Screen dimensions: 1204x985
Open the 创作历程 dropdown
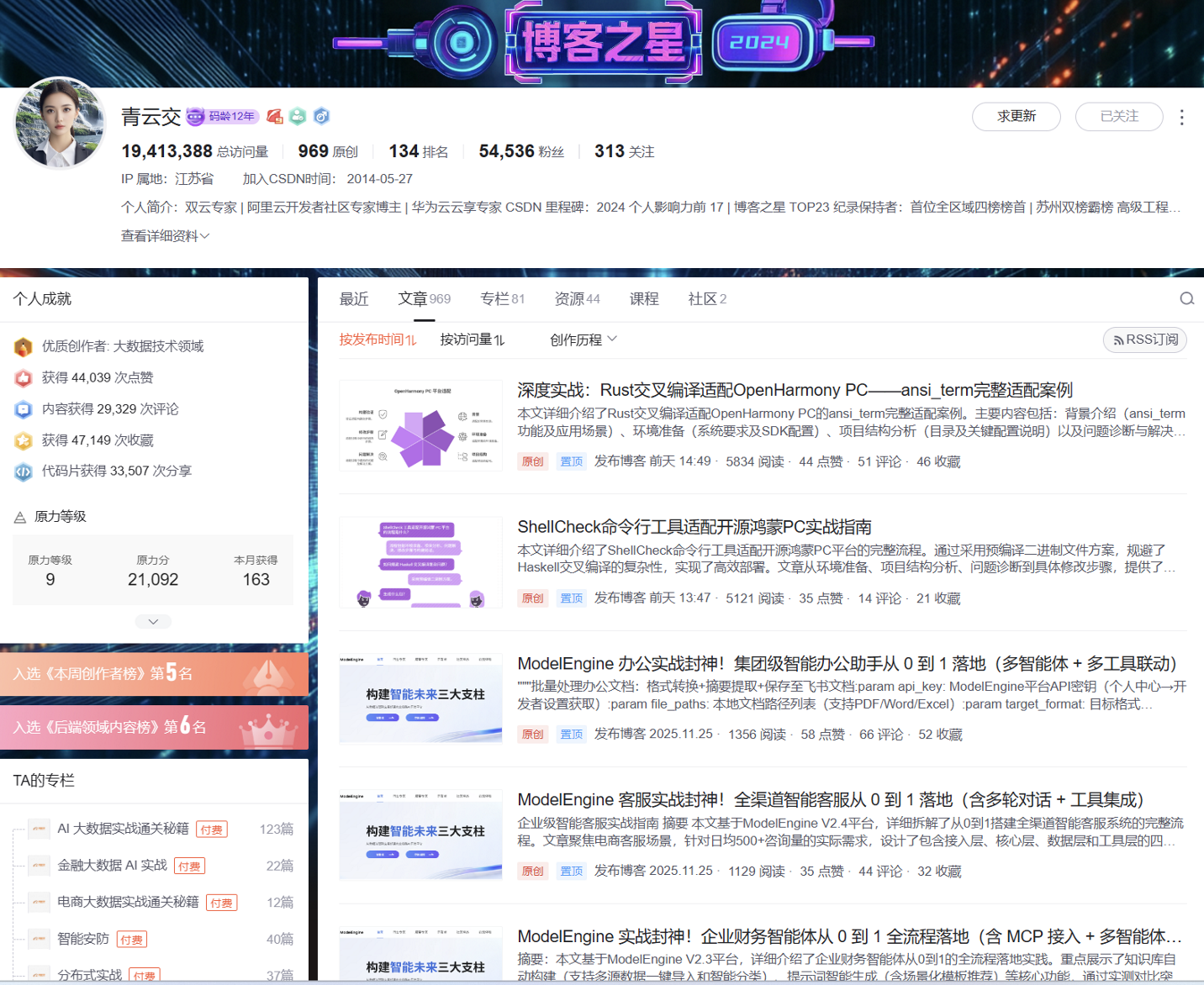[x=584, y=340]
